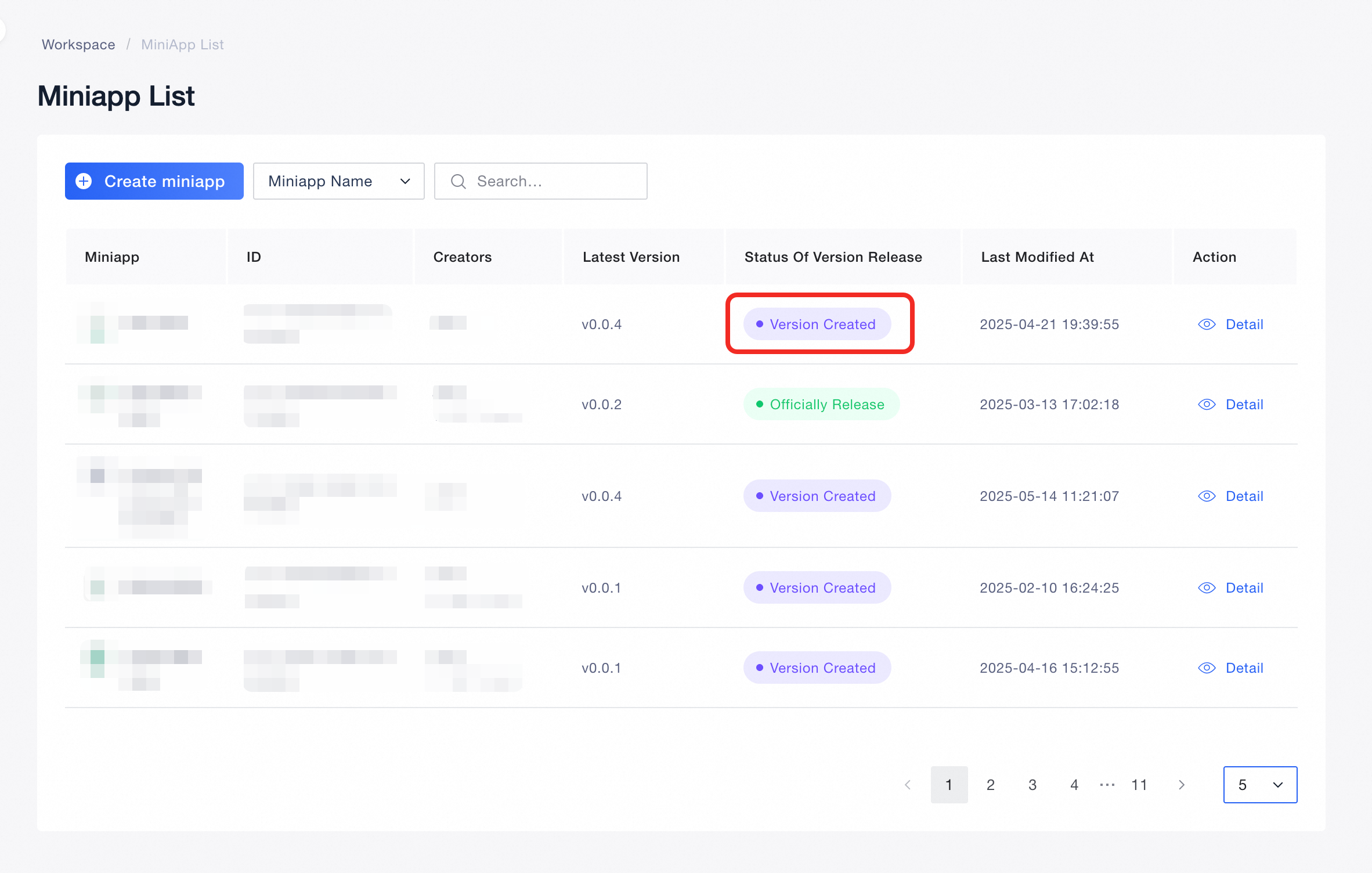The height and width of the screenshot is (873, 1372).
Task: Open the Detail link for the Officially Release row
Action: coord(1244,405)
